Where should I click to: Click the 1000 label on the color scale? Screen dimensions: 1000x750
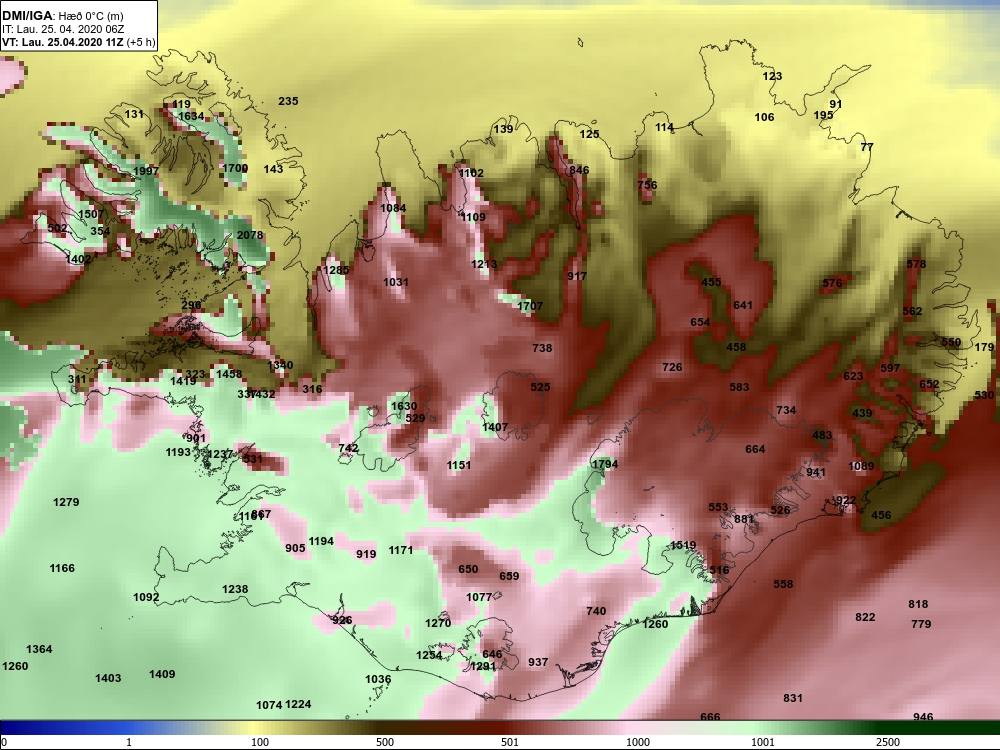(x=638, y=742)
